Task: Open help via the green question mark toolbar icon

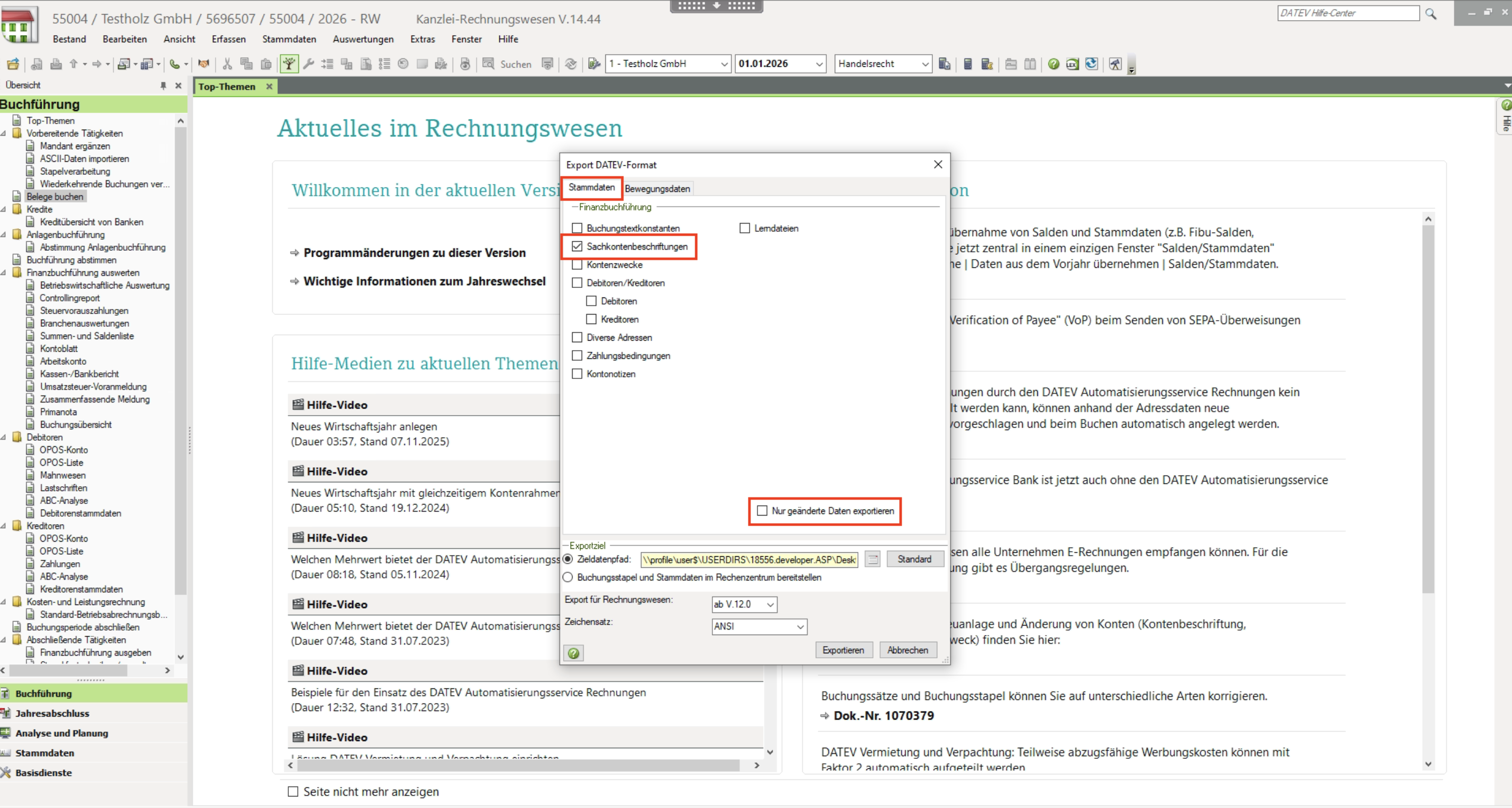Action: pyautogui.click(x=1053, y=64)
